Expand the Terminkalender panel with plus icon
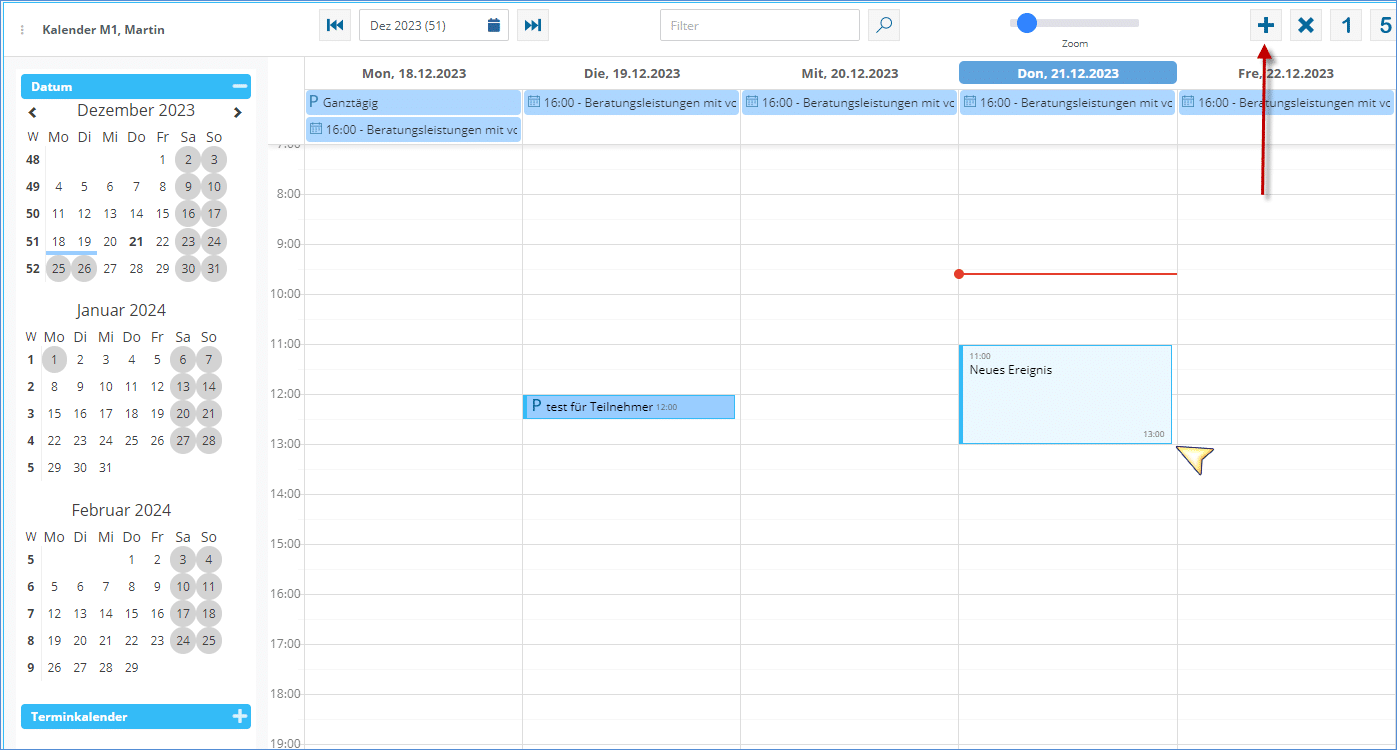The image size is (1397, 750). [239, 716]
